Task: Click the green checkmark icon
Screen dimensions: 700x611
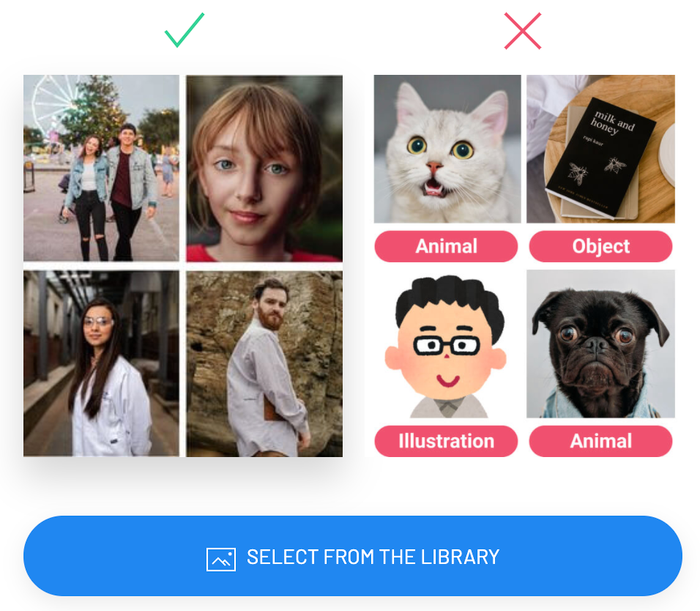Action: point(184,30)
